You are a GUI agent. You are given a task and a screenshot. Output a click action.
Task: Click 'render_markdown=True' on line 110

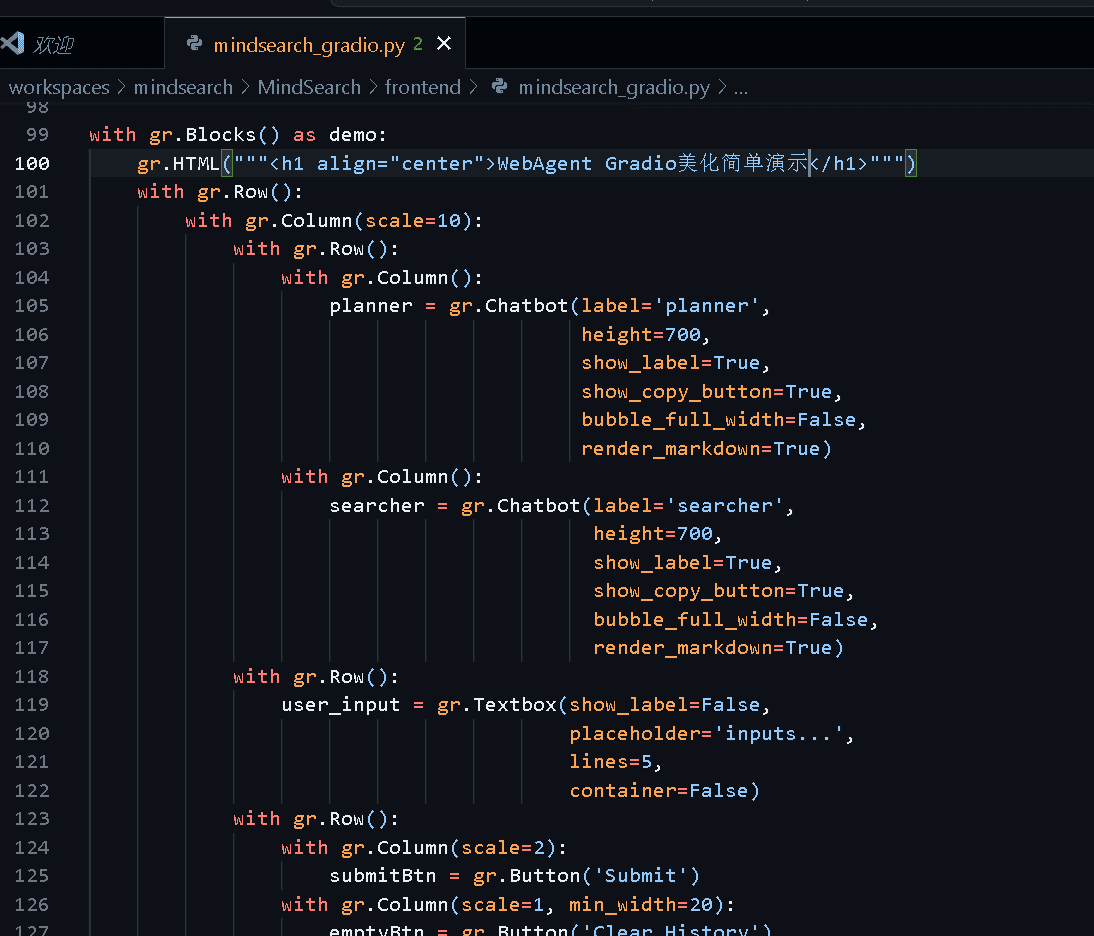[700, 448]
